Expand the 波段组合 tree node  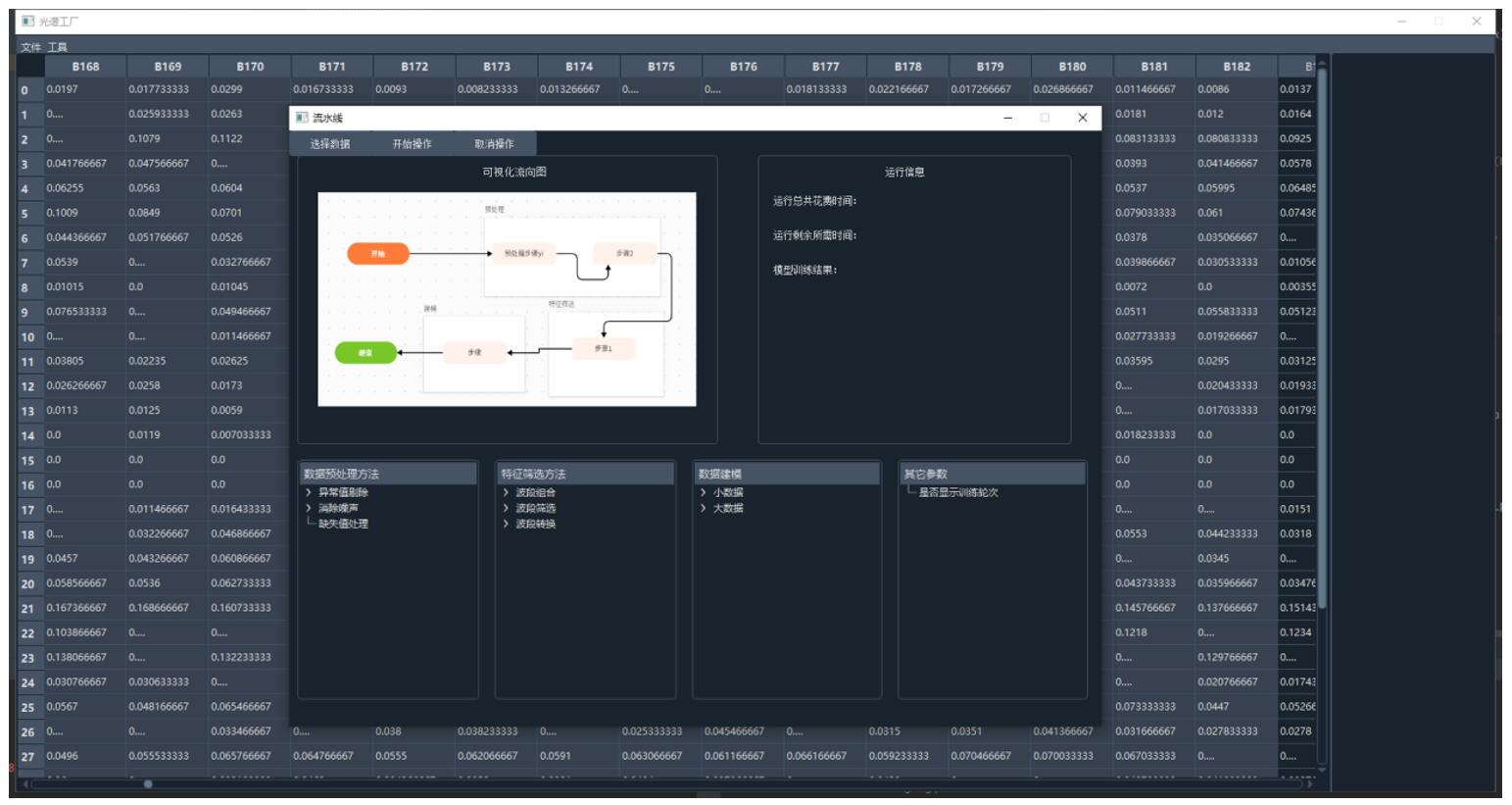click(506, 492)
